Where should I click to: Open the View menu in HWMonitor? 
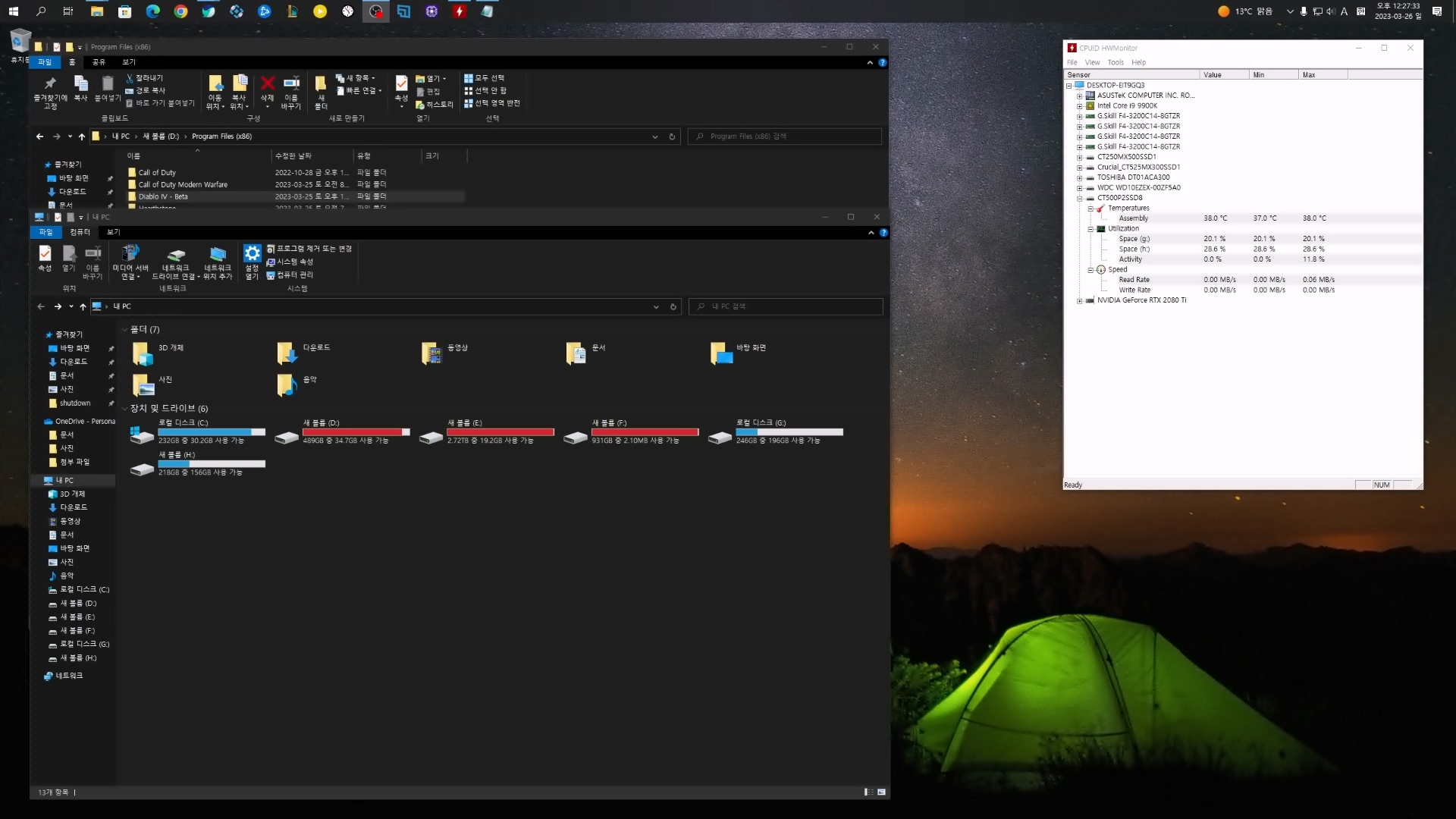click(1092, 62)
